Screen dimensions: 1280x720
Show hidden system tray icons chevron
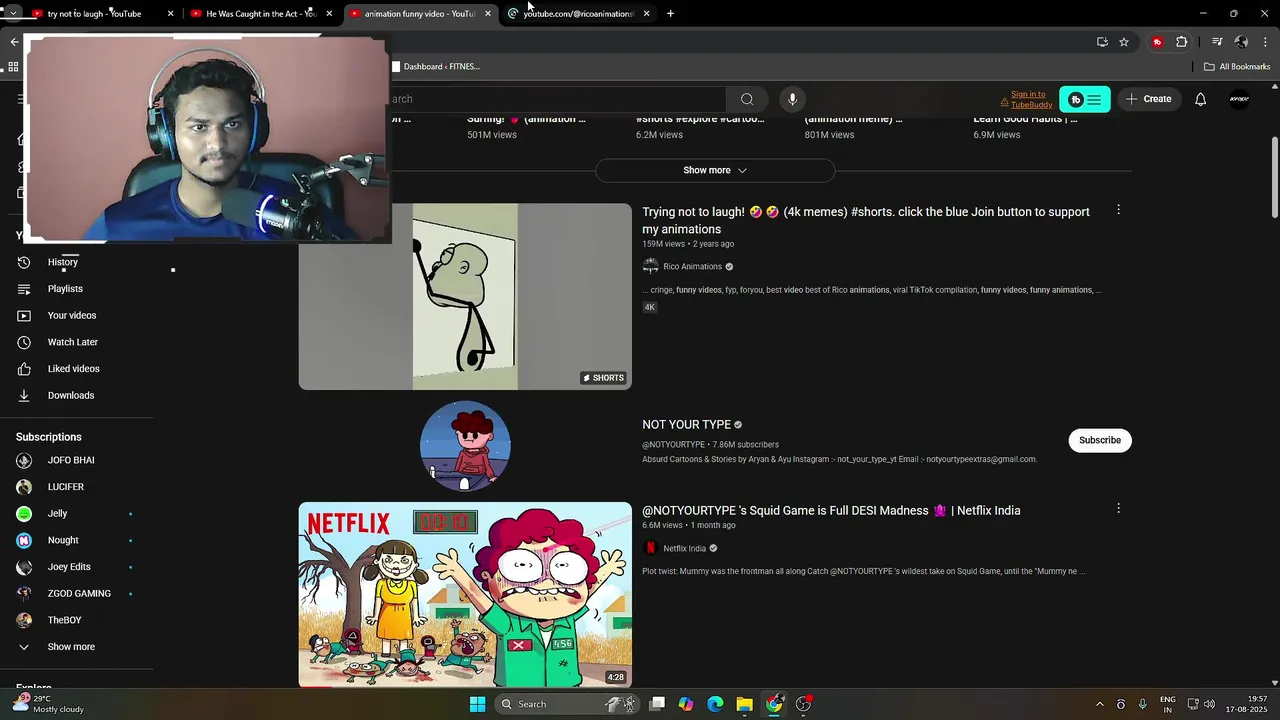coord(1100,704)
